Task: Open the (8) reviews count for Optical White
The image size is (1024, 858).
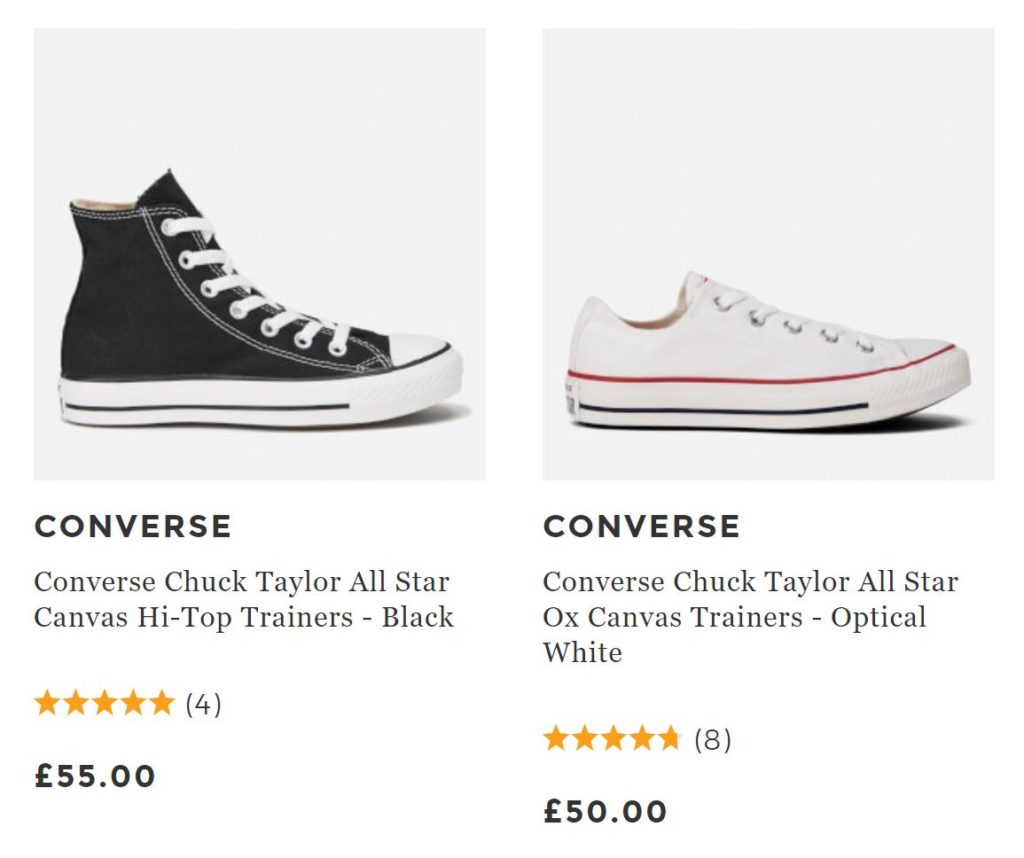Action: (x=713, y=741)
